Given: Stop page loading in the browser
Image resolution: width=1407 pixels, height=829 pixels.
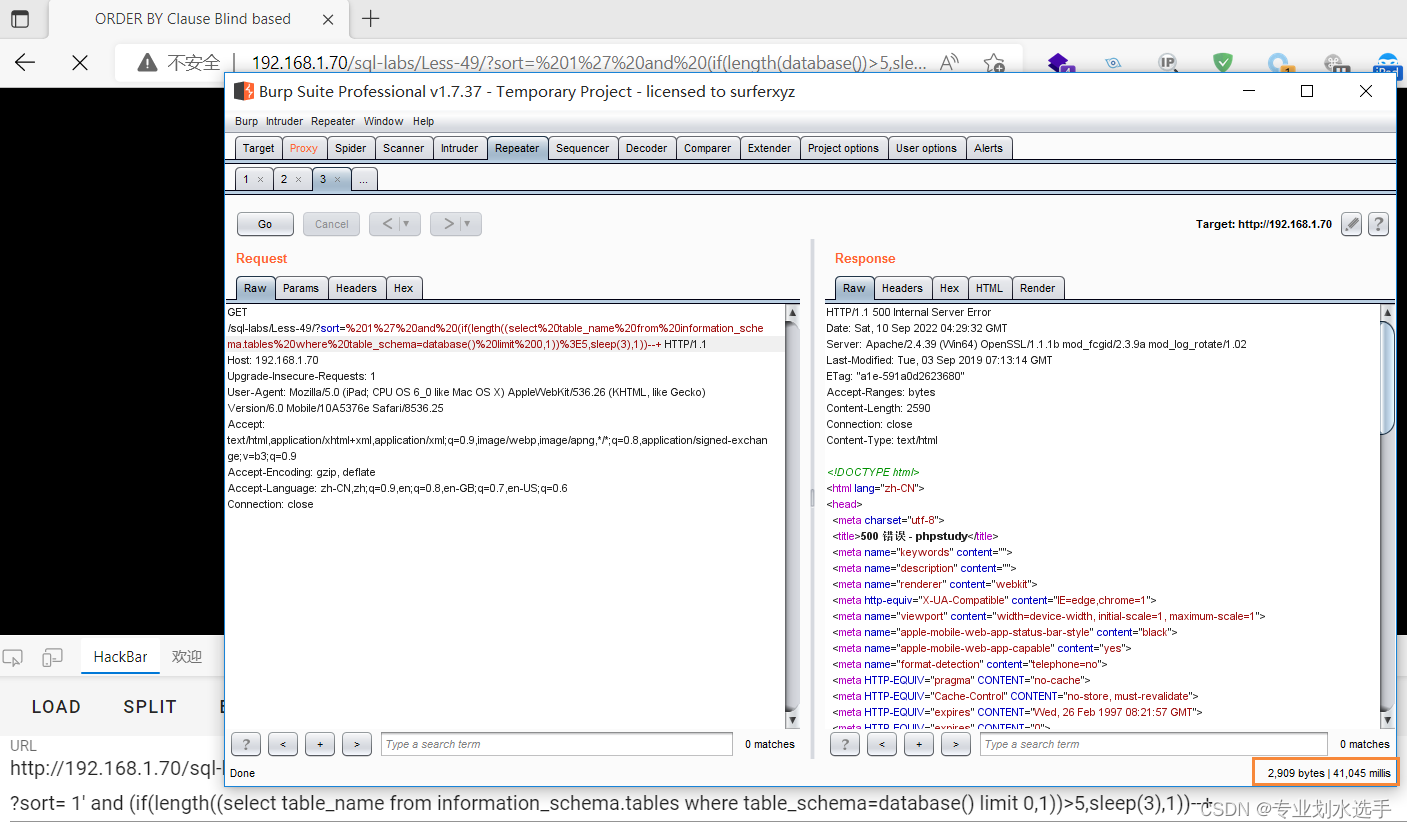Looking at the screenshot, I should pyautogui.click(x=80, y=62).
